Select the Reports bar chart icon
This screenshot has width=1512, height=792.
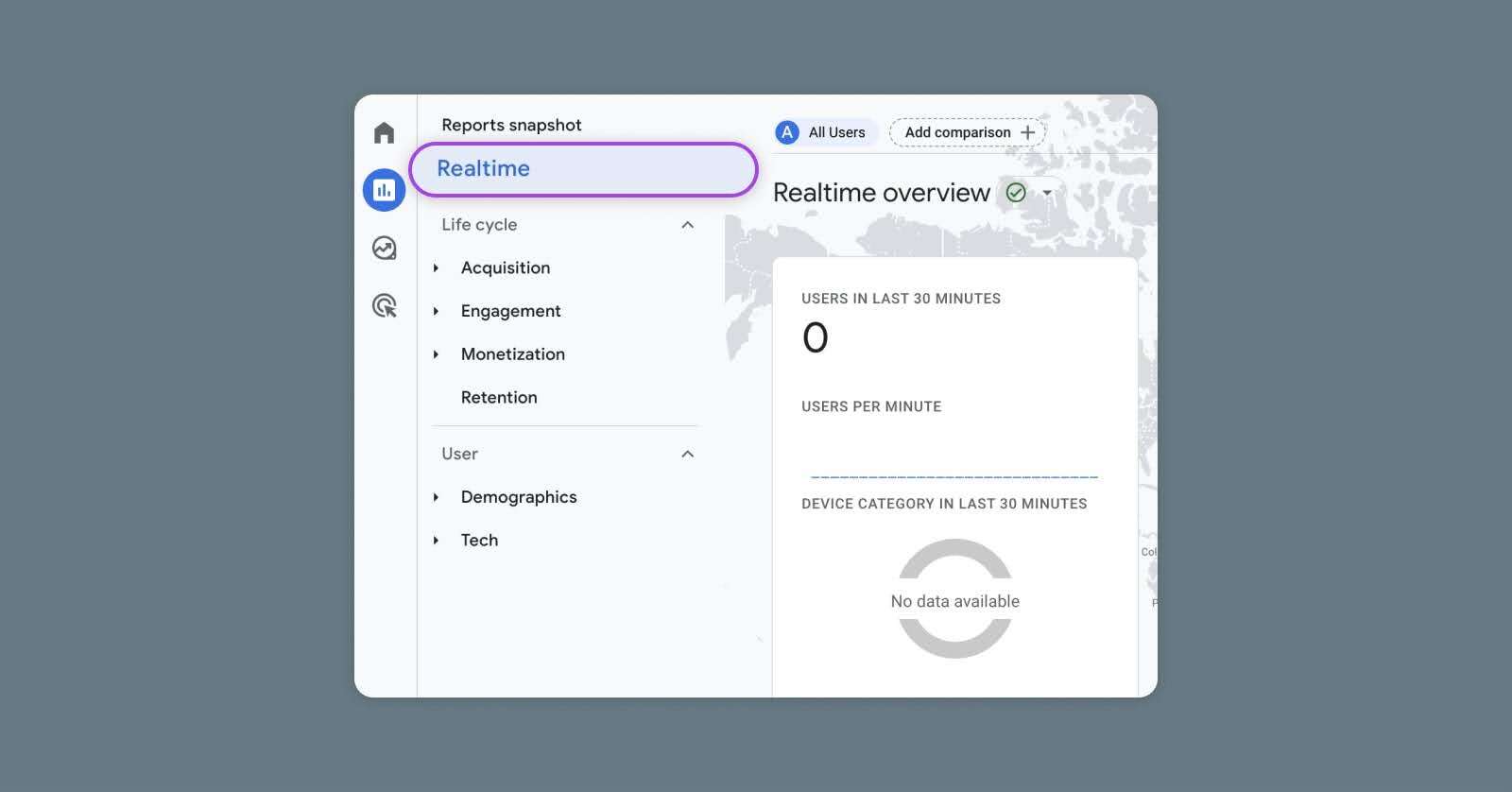pyautogui.click(x=384, y=190)
